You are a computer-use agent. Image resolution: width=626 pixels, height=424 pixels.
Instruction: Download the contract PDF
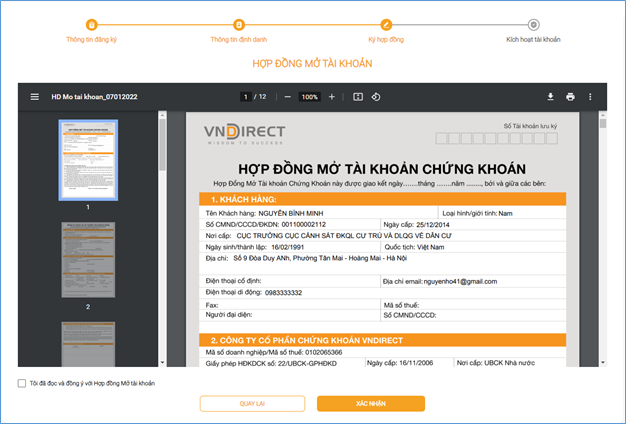(551, 97)
